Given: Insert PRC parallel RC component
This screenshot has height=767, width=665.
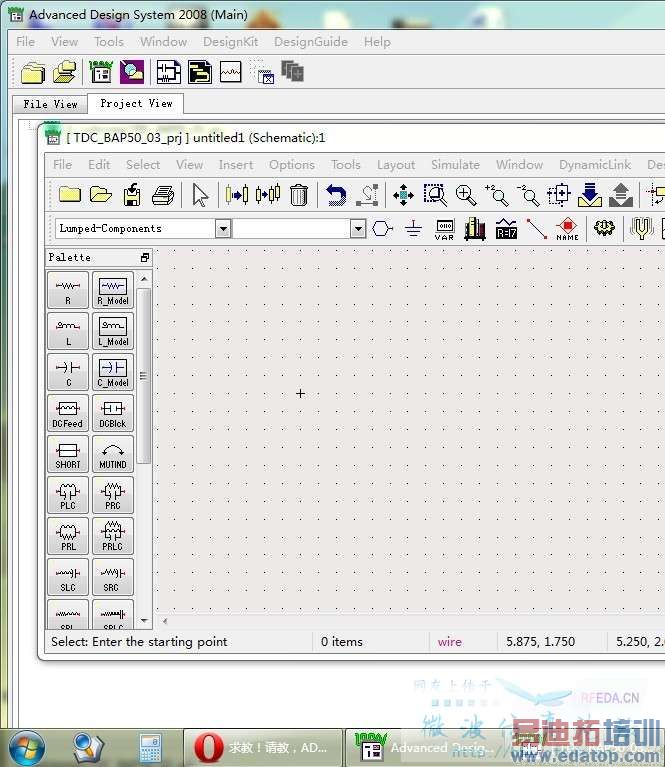Looking at the screenshot, I should (x=113, y=496).
